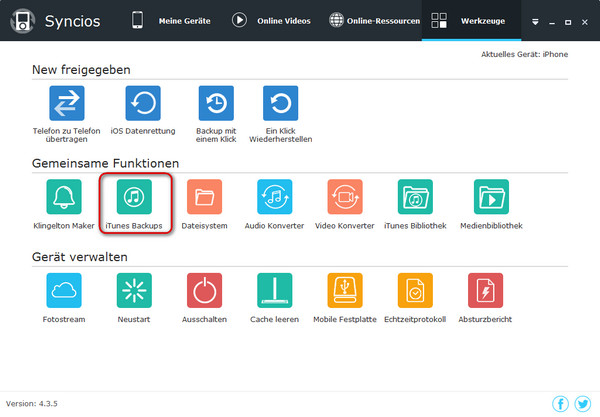Click 'Version: 4.3.5' text
Image resolution: width=600 pixels, height=417 pixels.
(x=32, y=404)
